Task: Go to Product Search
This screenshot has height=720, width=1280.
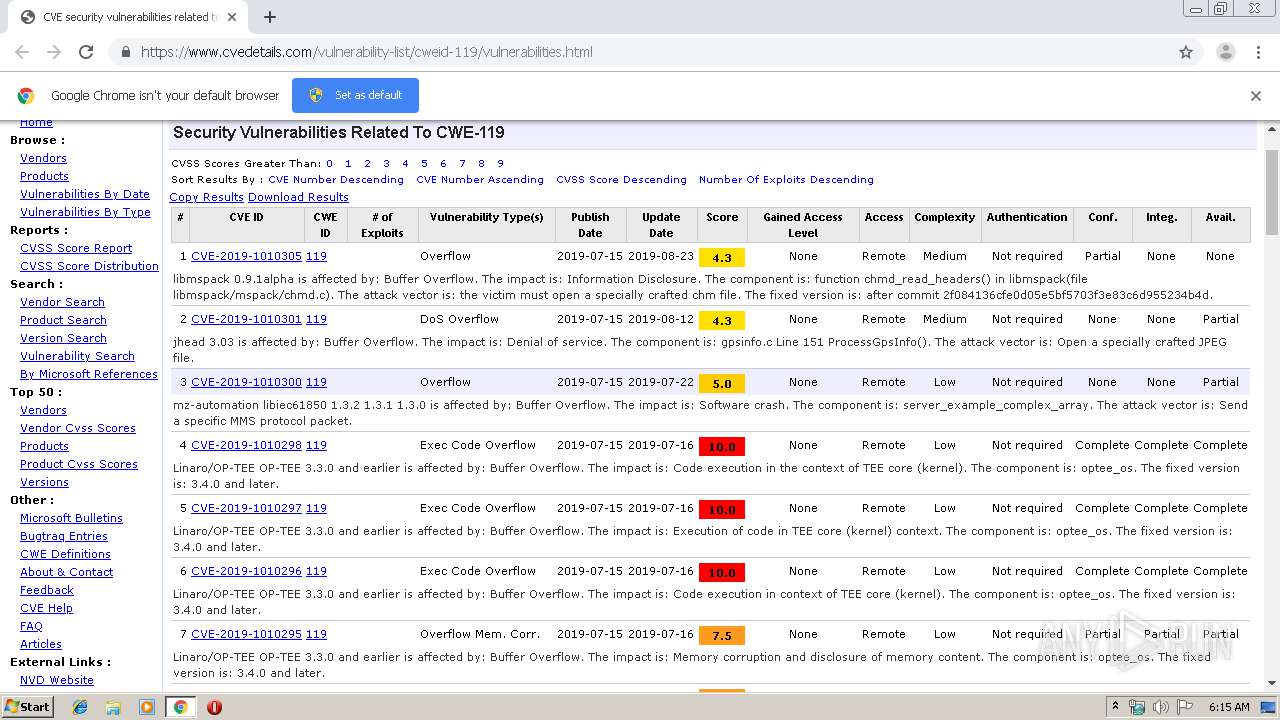Action: tap(63, 320)
